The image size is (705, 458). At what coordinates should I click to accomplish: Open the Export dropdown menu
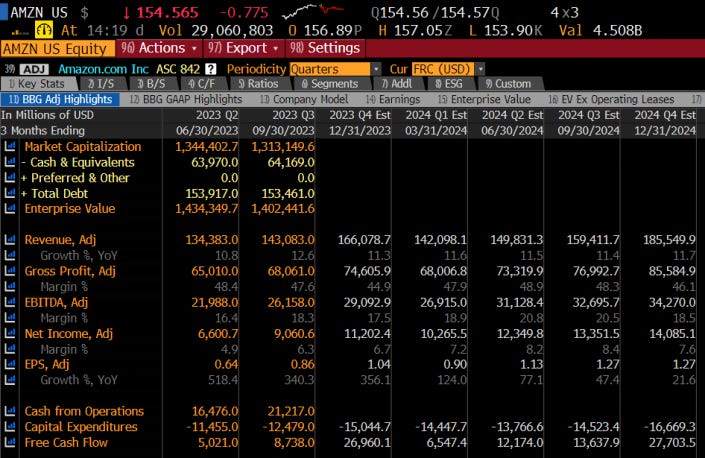[243, 48]
